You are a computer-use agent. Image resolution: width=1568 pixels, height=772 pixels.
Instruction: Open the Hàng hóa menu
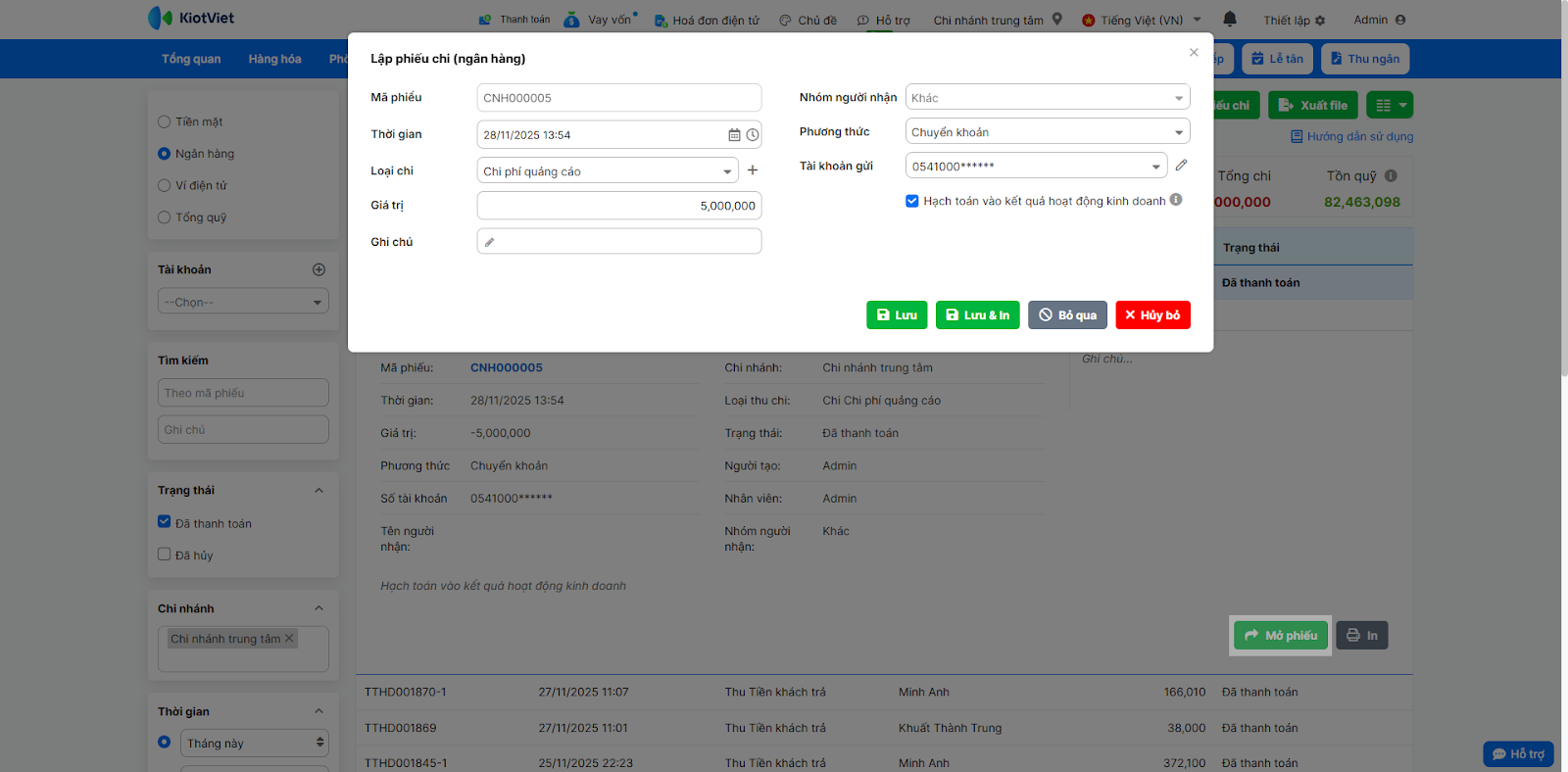pos(274,59)
